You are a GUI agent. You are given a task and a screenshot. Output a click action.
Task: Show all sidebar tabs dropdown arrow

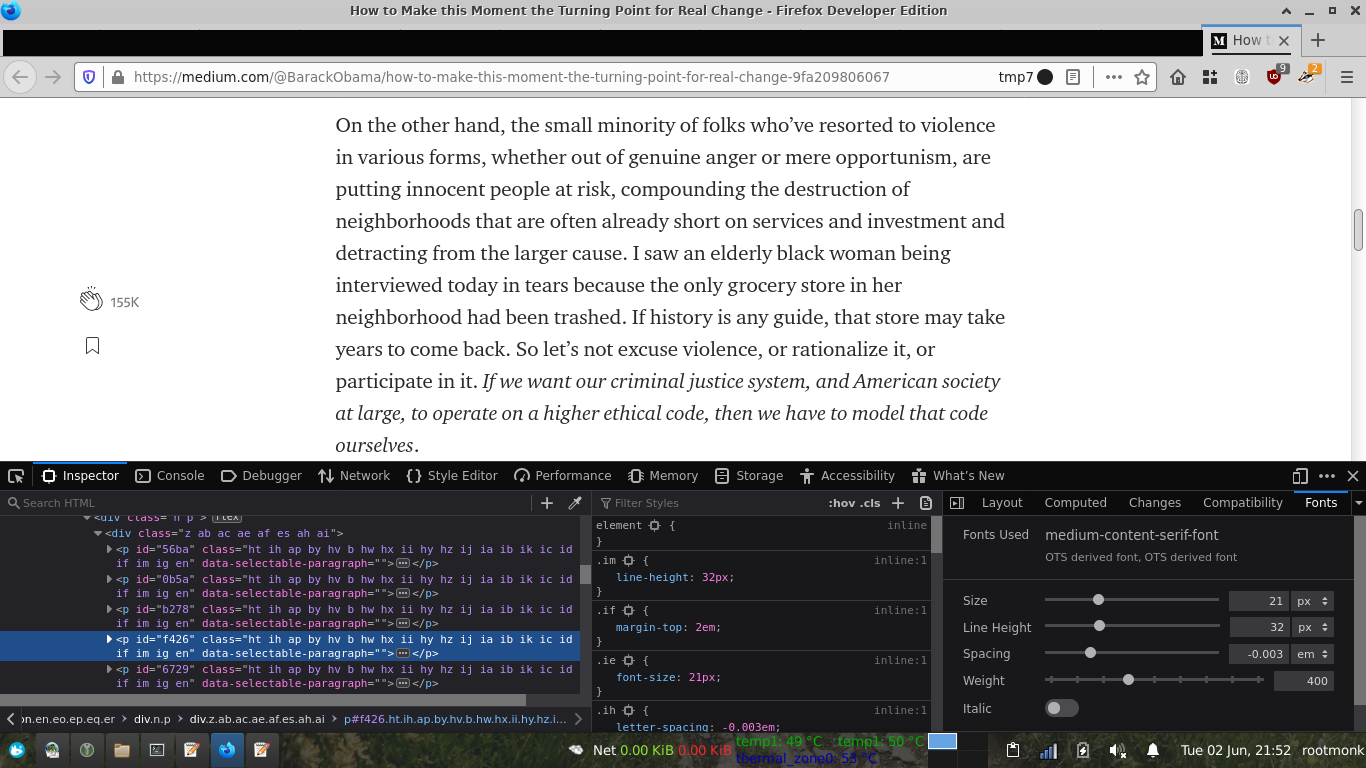[x=1358, y=503]
